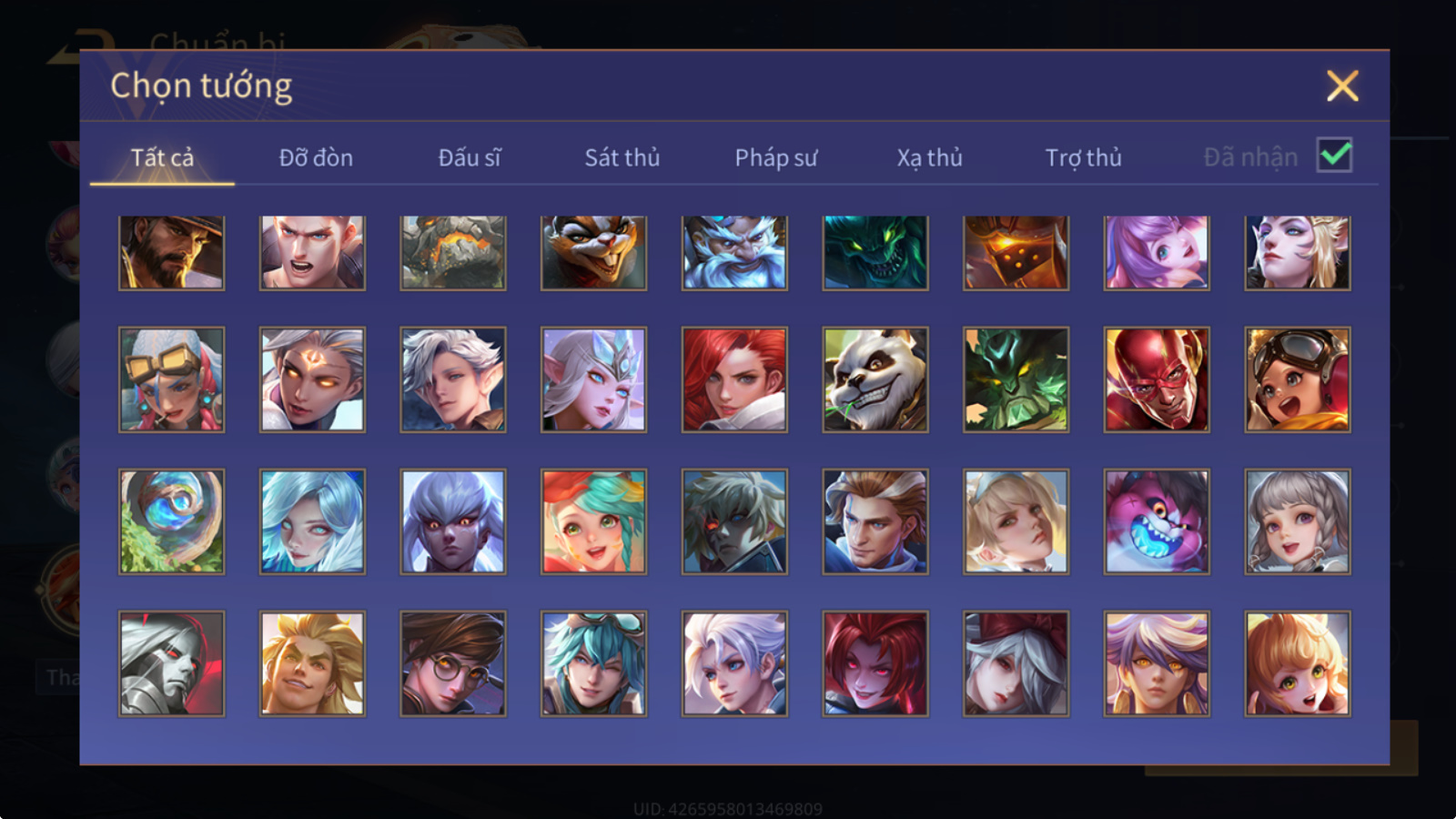This screenshot has height=819, width=1456.
Task: Pick the purple grinning cat hero
Action: [x=1157, y=521]
